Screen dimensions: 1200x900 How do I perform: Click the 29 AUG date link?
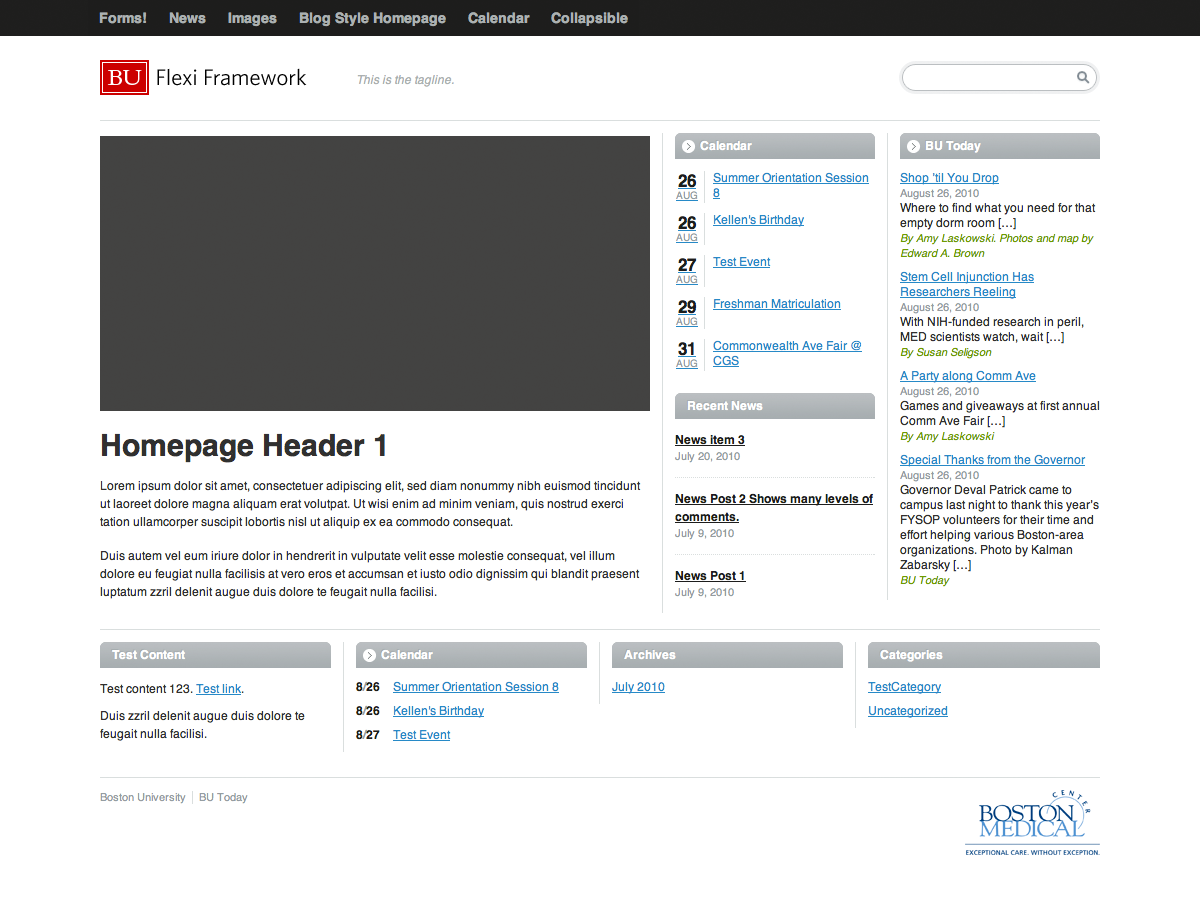(x=687, y=313)
